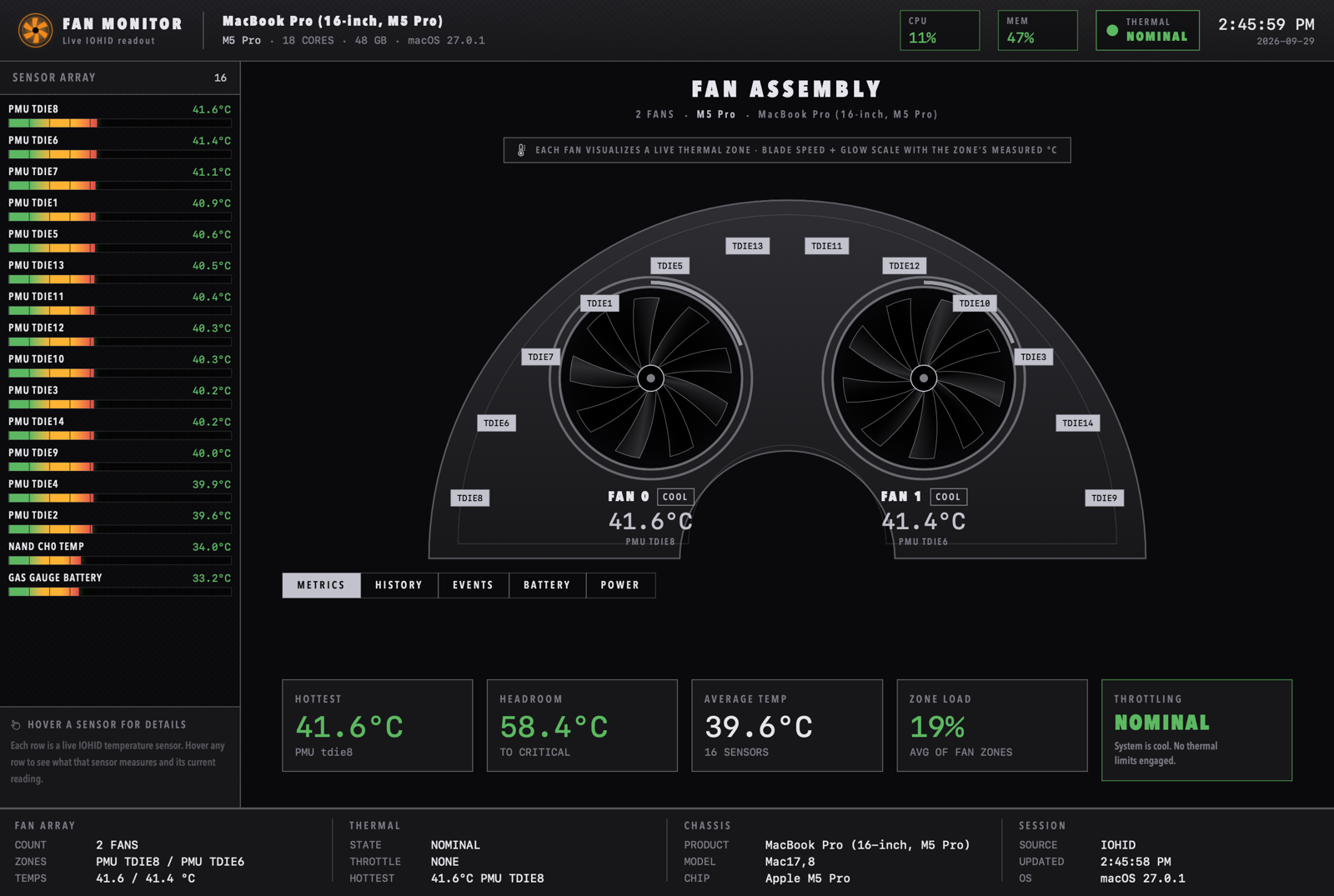Select the TDIE9 tag on the fan arc
Screen dimensions: 1334x896
point(1104,498)
